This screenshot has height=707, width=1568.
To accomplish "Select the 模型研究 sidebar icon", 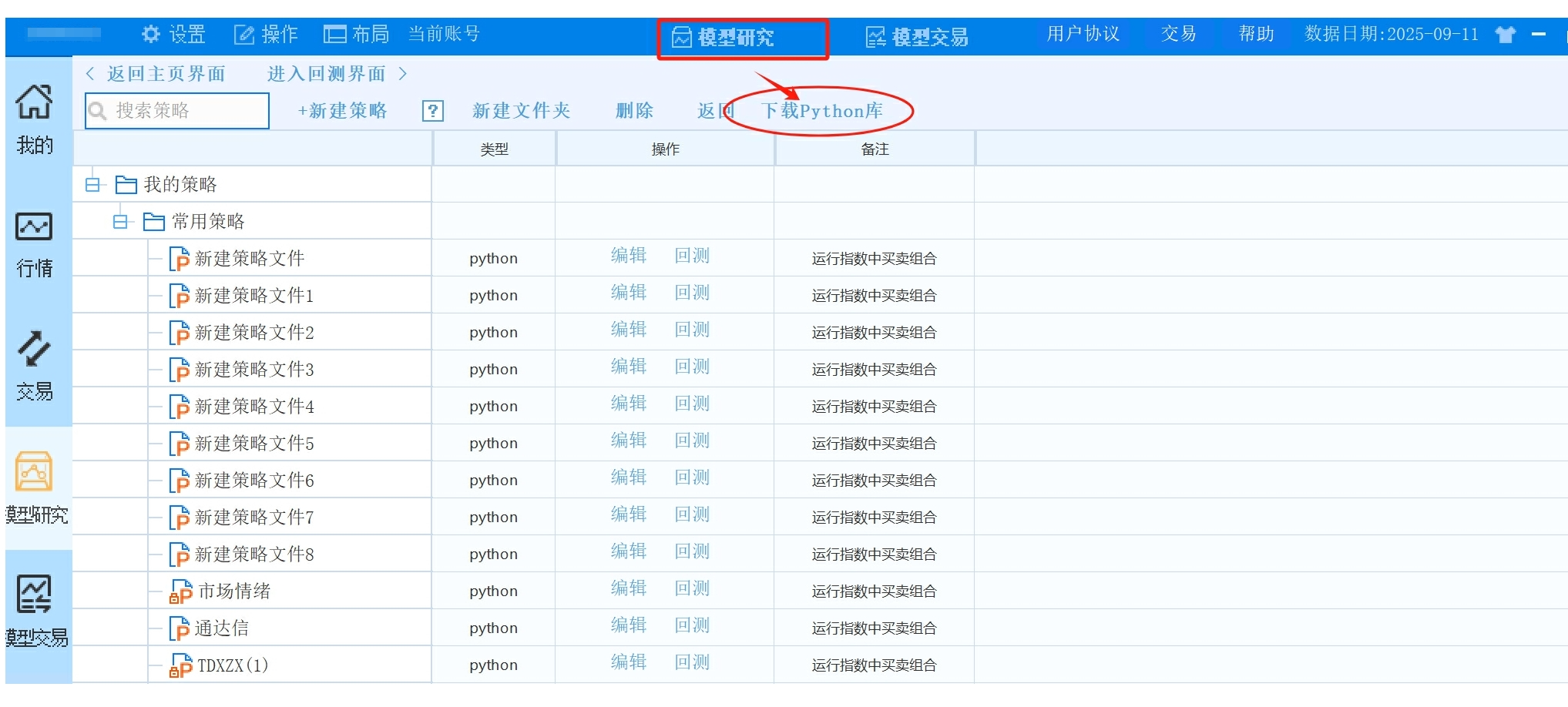I will click(x=35, y=472).
